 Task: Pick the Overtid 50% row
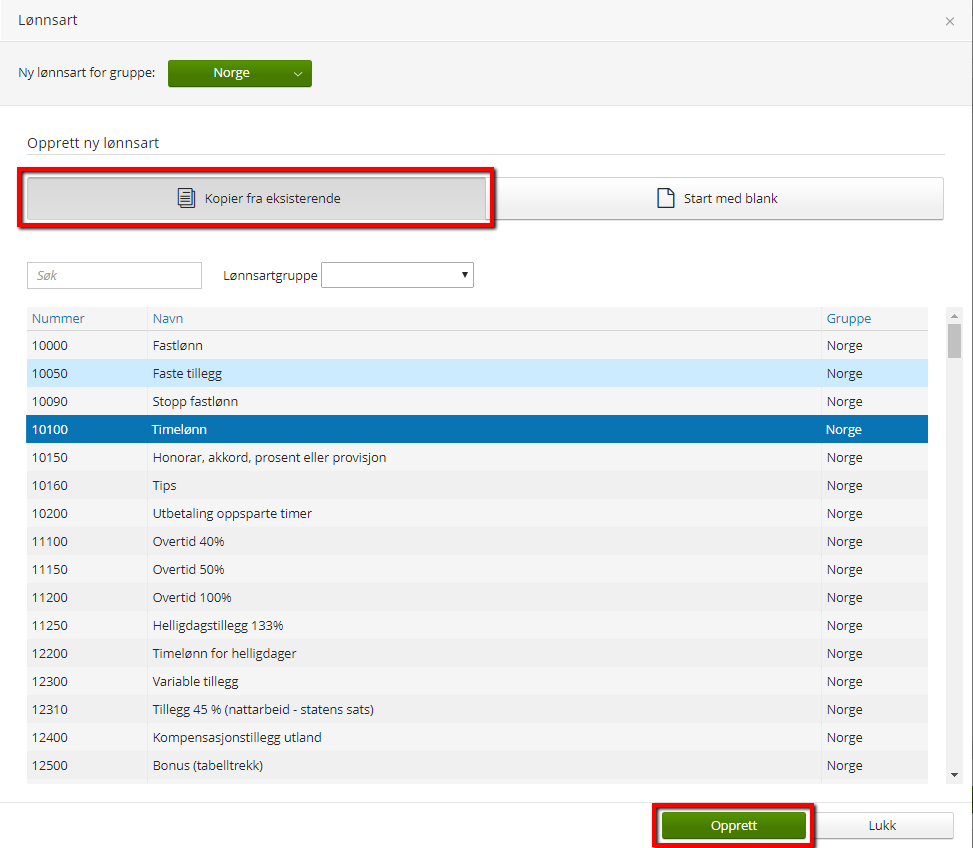(477, 569)
